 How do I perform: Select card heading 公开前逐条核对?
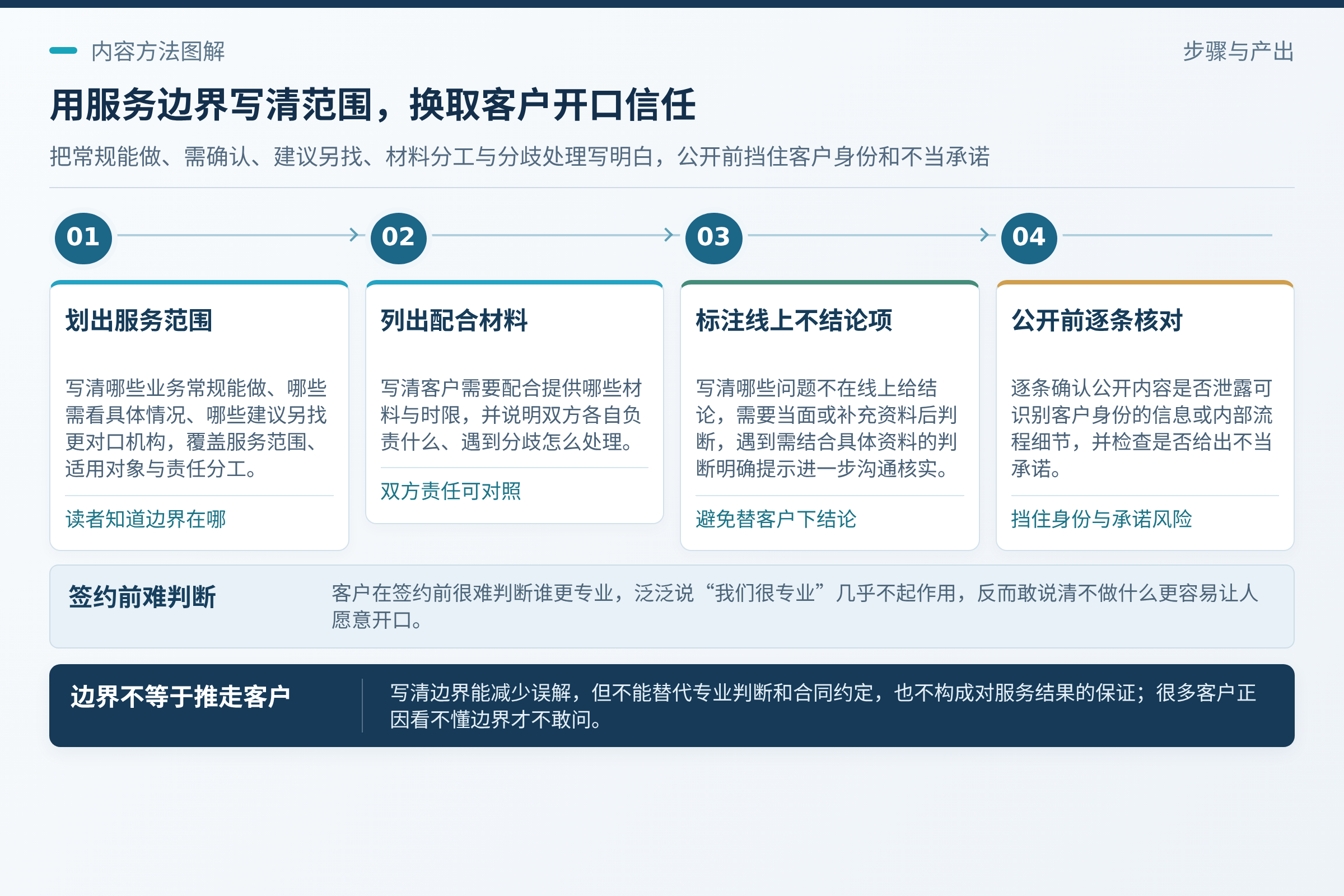pos(1096,320)
